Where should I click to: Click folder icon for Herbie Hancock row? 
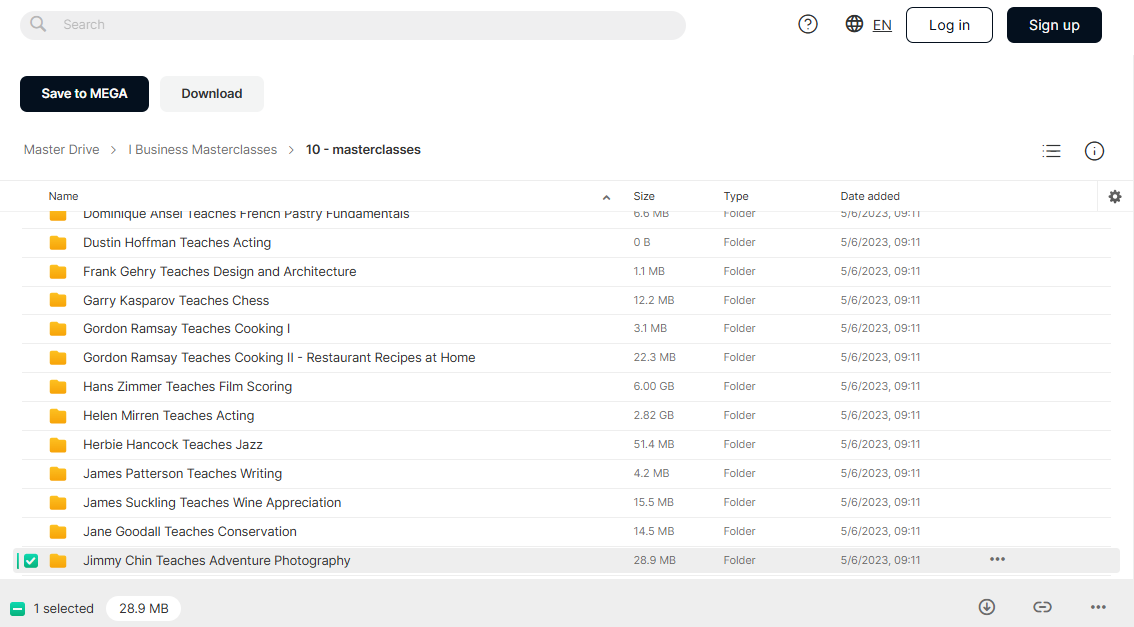tap(58, 445)
